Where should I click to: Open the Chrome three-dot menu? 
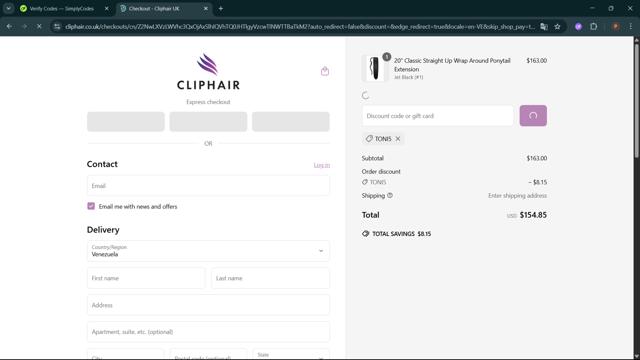tap(631, 27)
